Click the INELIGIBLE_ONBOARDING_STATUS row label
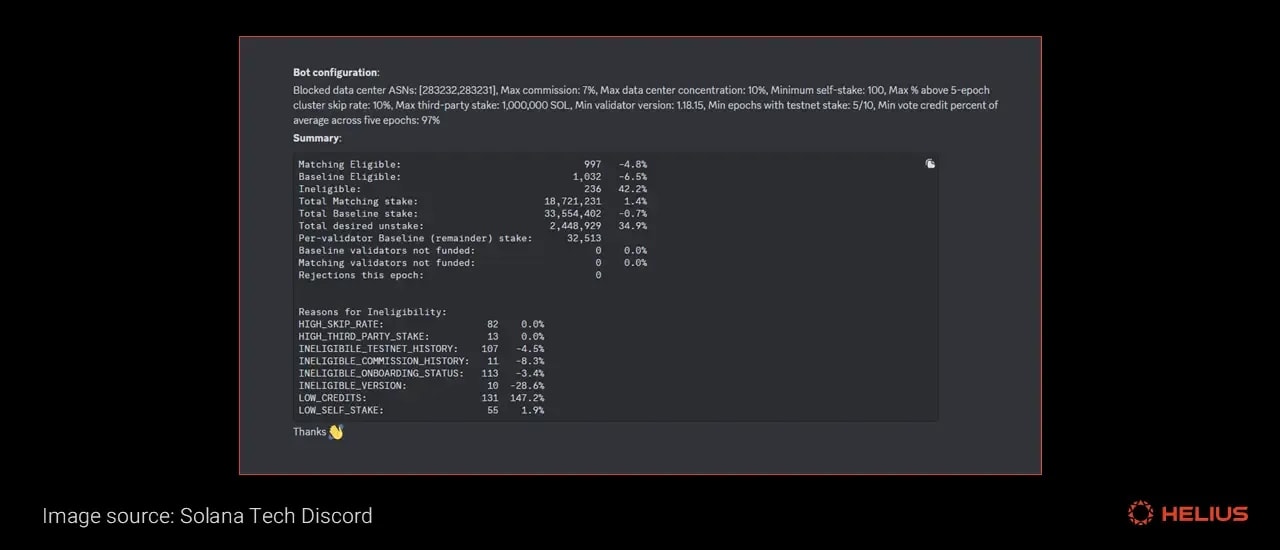This screenshot has height=550, width=1280. coord(381,373)
